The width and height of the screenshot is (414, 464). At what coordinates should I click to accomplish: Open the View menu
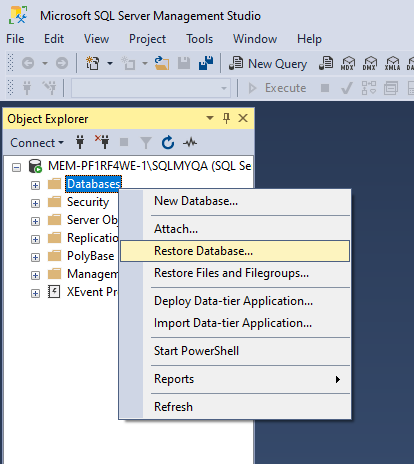[96, 39]
